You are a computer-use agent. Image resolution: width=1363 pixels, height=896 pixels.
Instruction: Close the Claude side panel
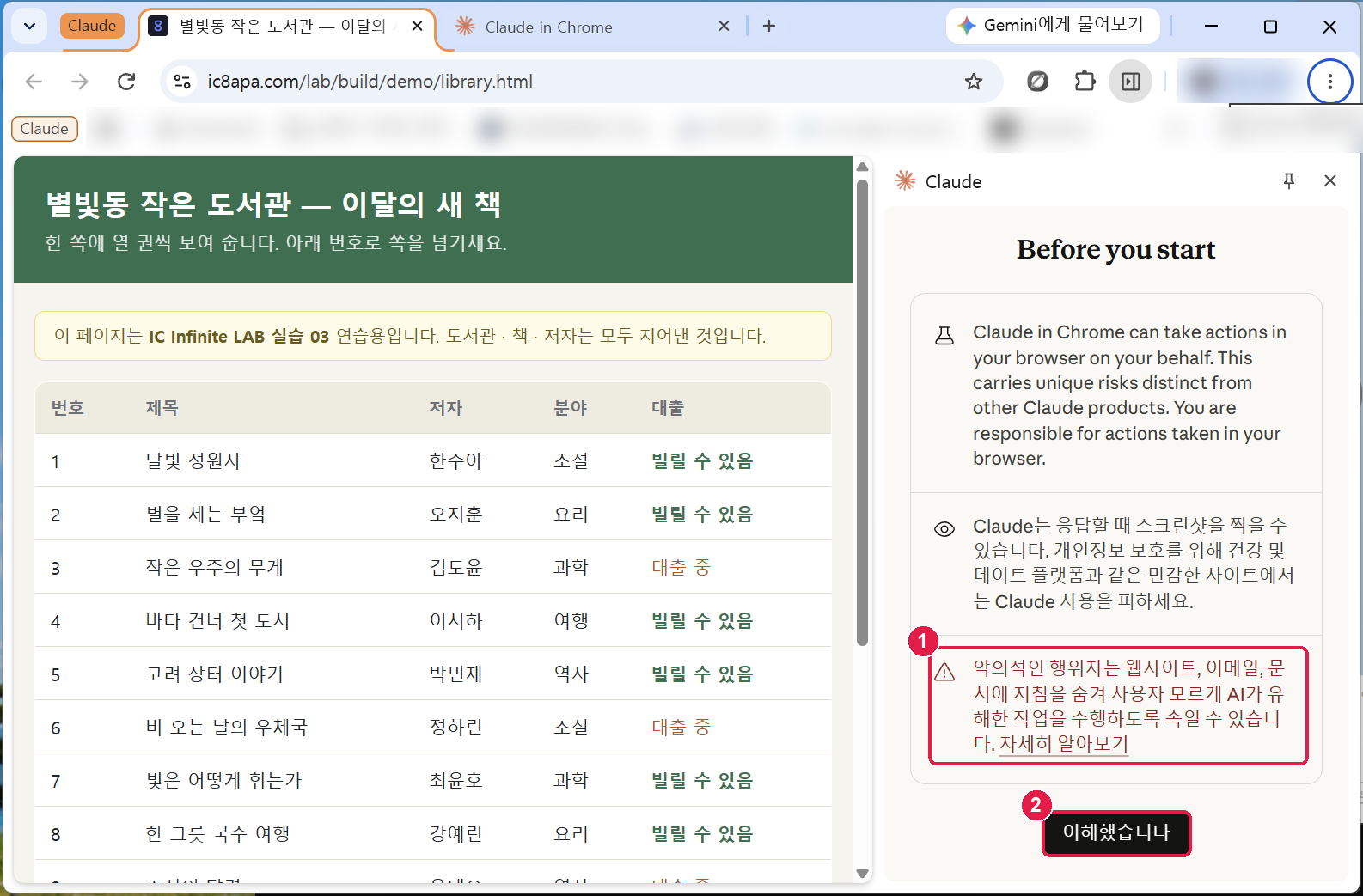coord(1330,180)
